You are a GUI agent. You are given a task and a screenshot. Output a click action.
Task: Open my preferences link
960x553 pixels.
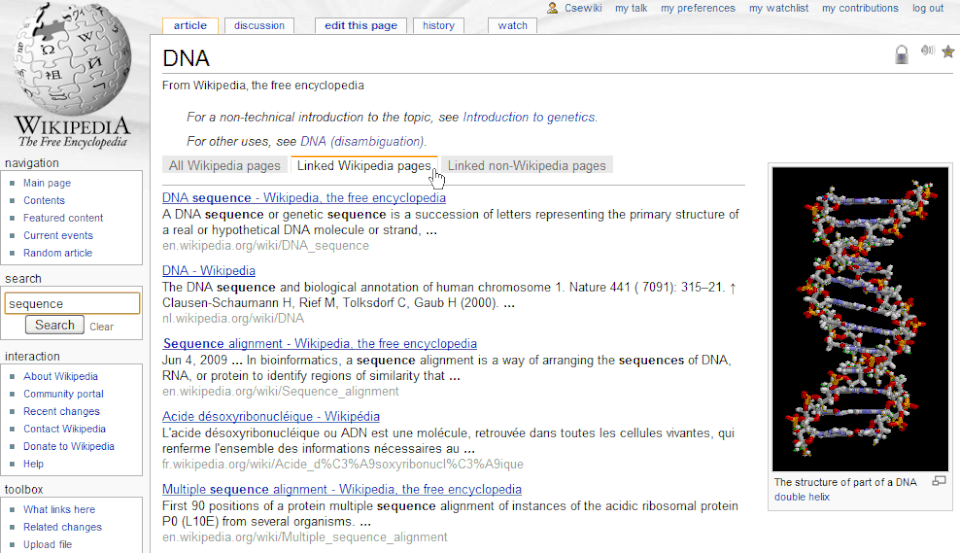click(698, 8)
